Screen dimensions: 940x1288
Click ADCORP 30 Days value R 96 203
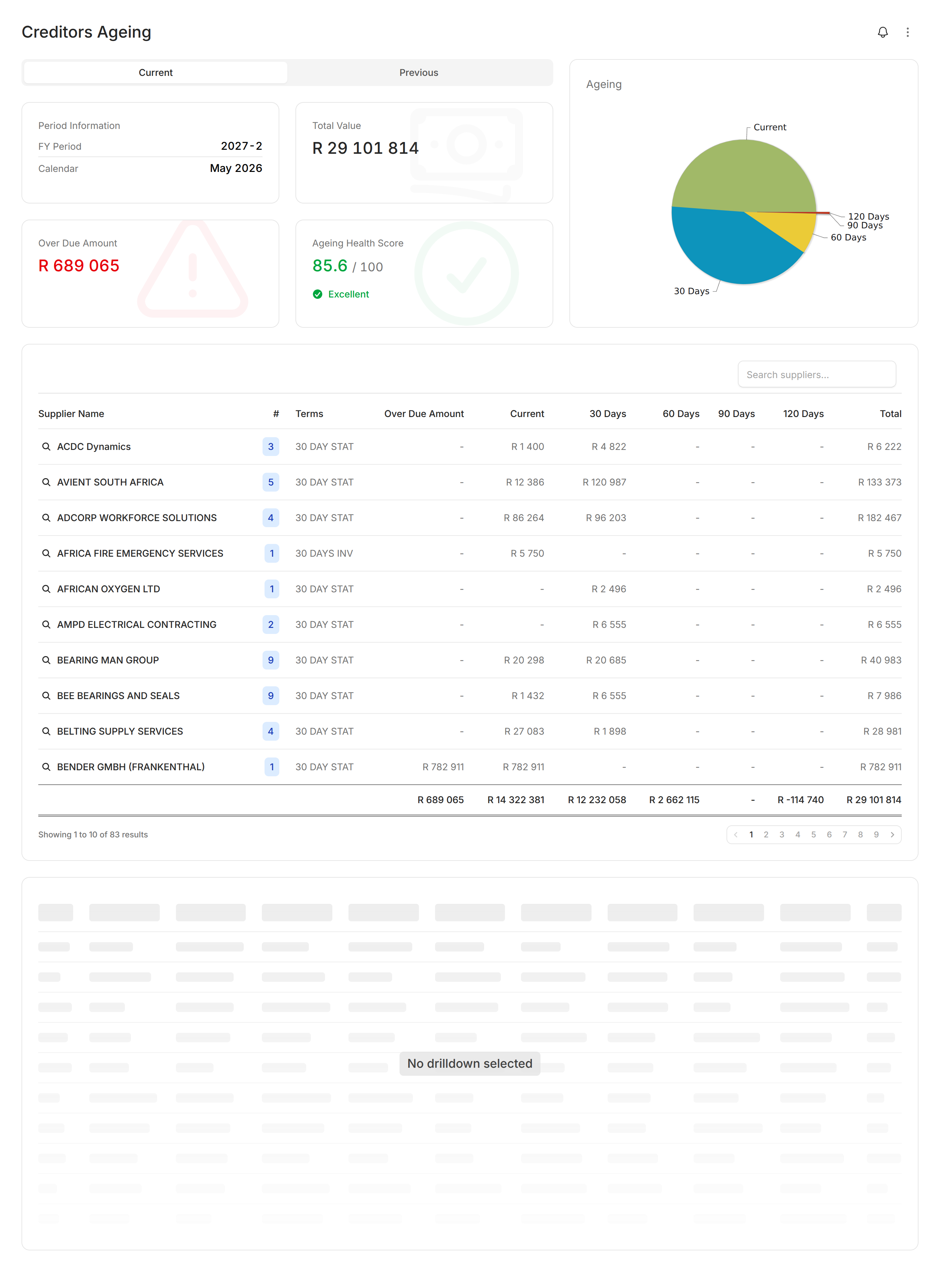click(x=606, y=518)
